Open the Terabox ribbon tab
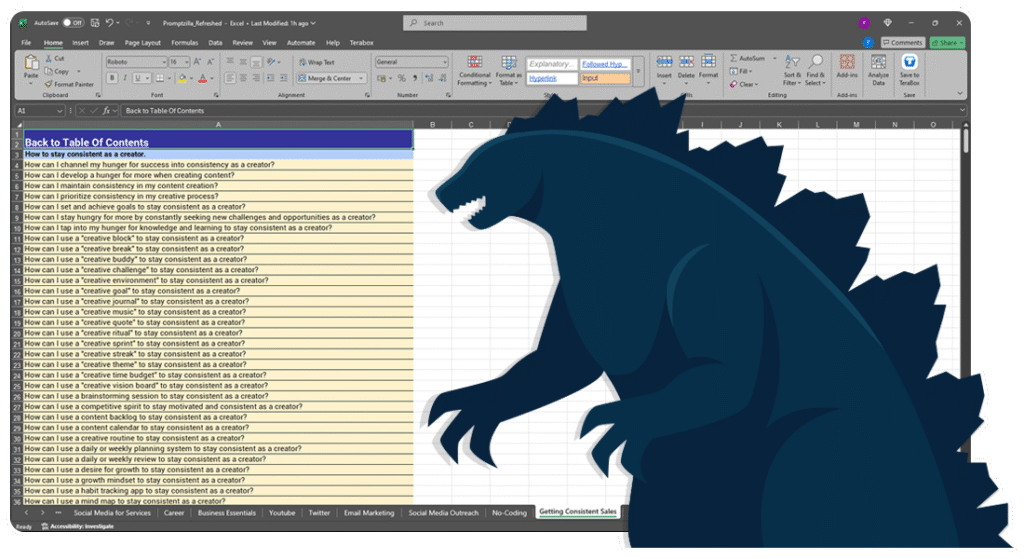Screen dimensions: 1024x559 361,42
